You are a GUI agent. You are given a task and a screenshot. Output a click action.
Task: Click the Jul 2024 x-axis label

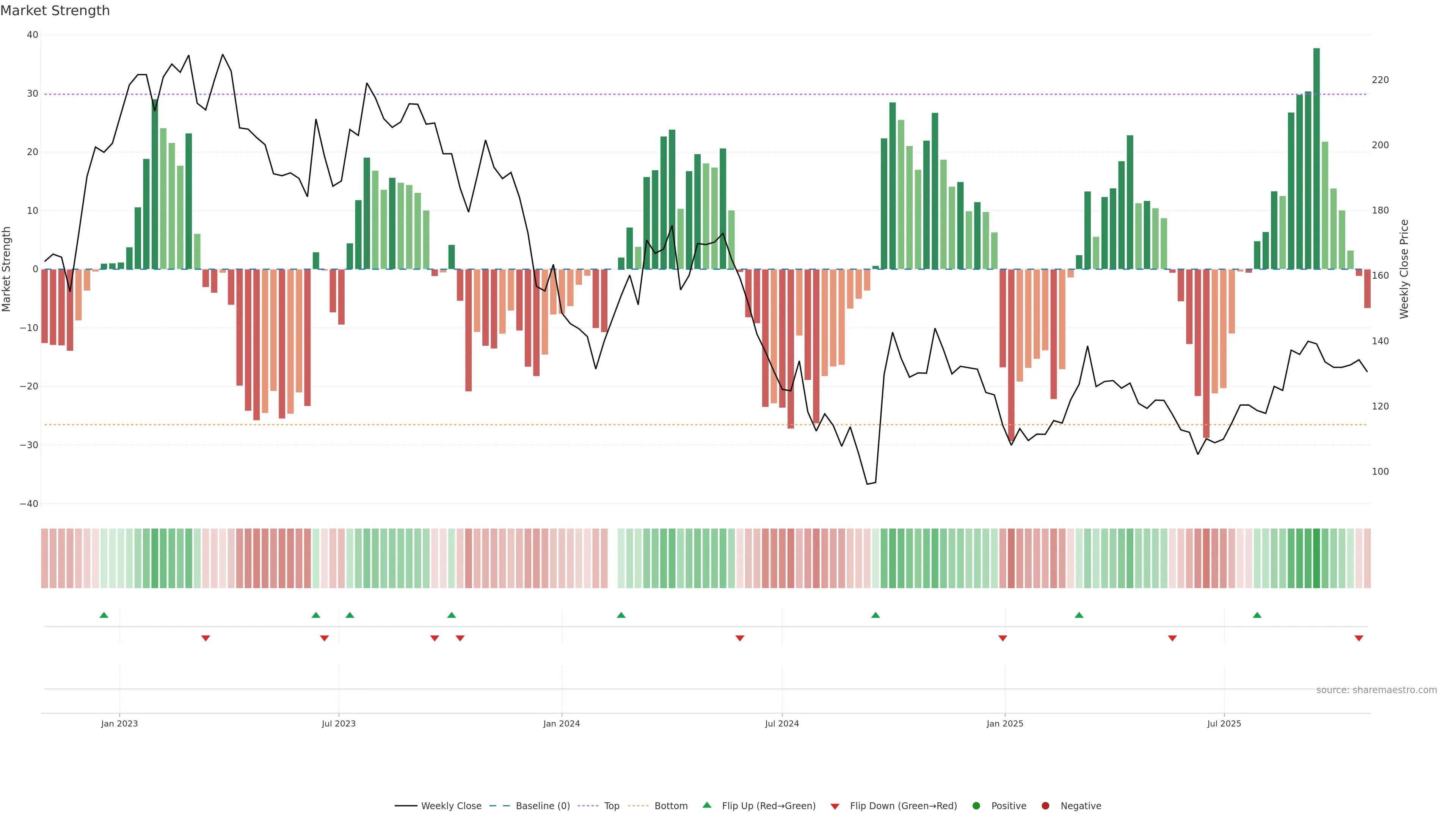coord(782,723)
